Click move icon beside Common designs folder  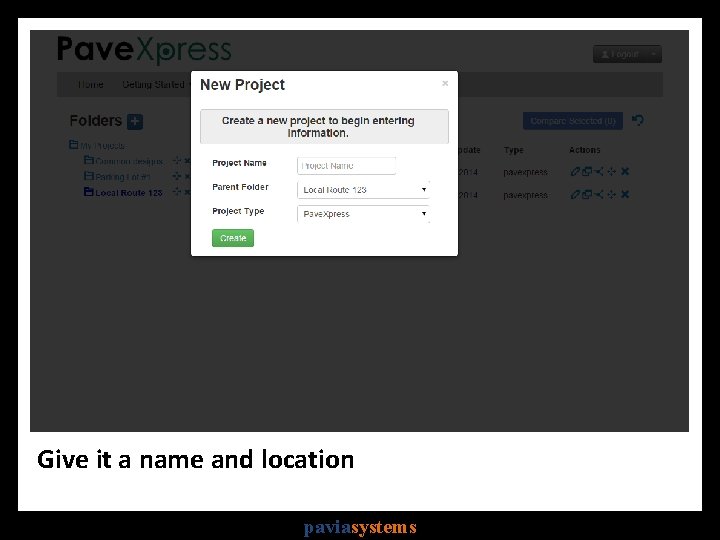coord(177,161)
